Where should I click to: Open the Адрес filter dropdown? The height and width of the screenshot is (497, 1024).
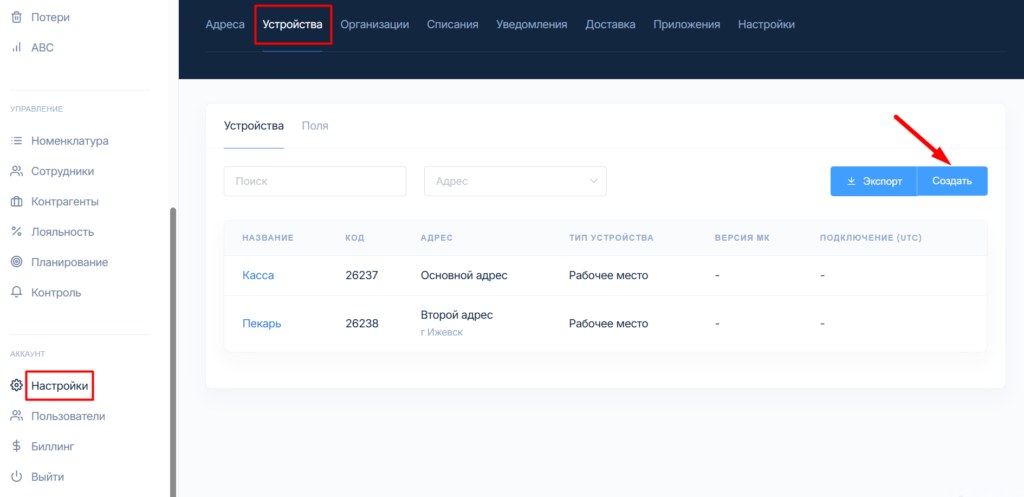[x=515, y=181]
